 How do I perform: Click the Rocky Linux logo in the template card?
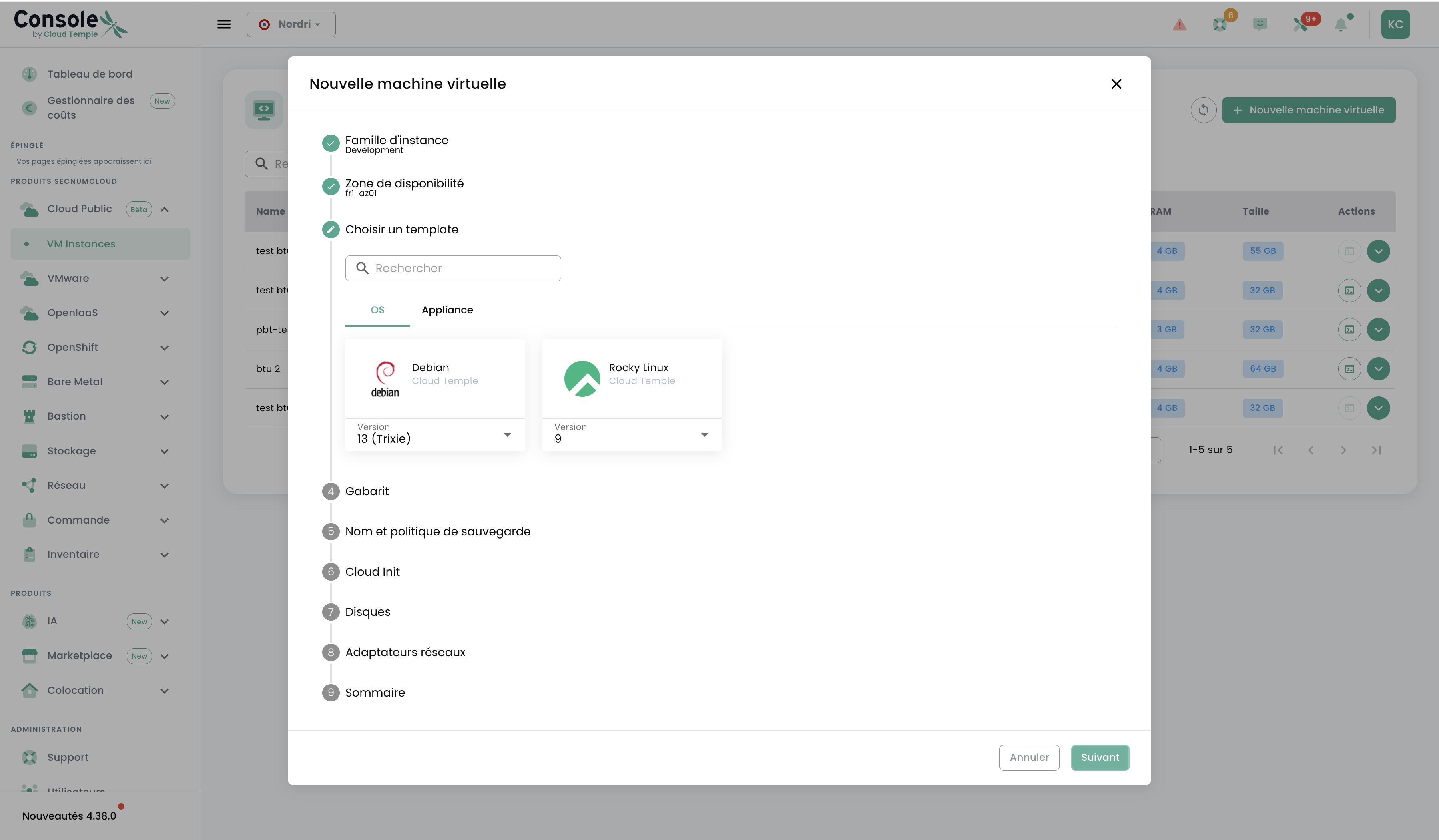(x=582, y=378)
